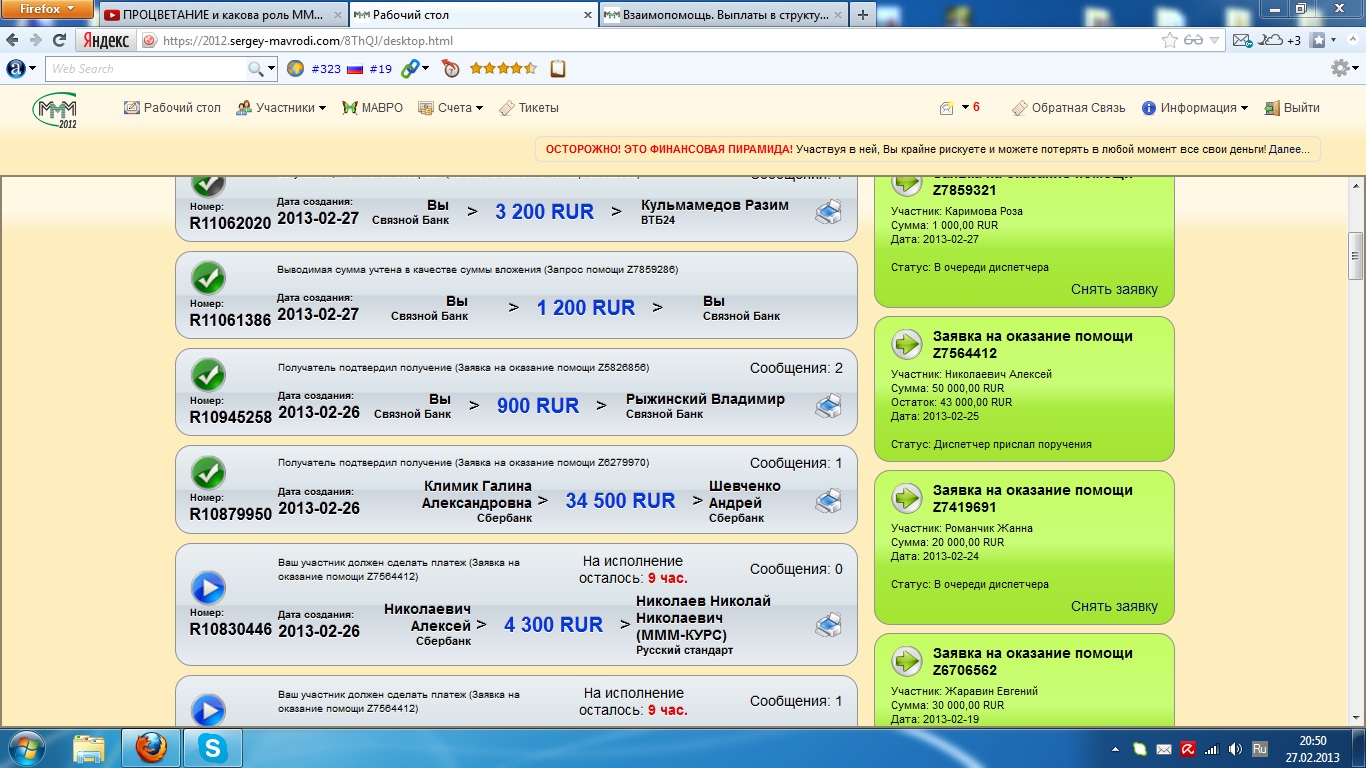Click the star rating in toolbar
1366x768 pixels.
coord(503,68)
